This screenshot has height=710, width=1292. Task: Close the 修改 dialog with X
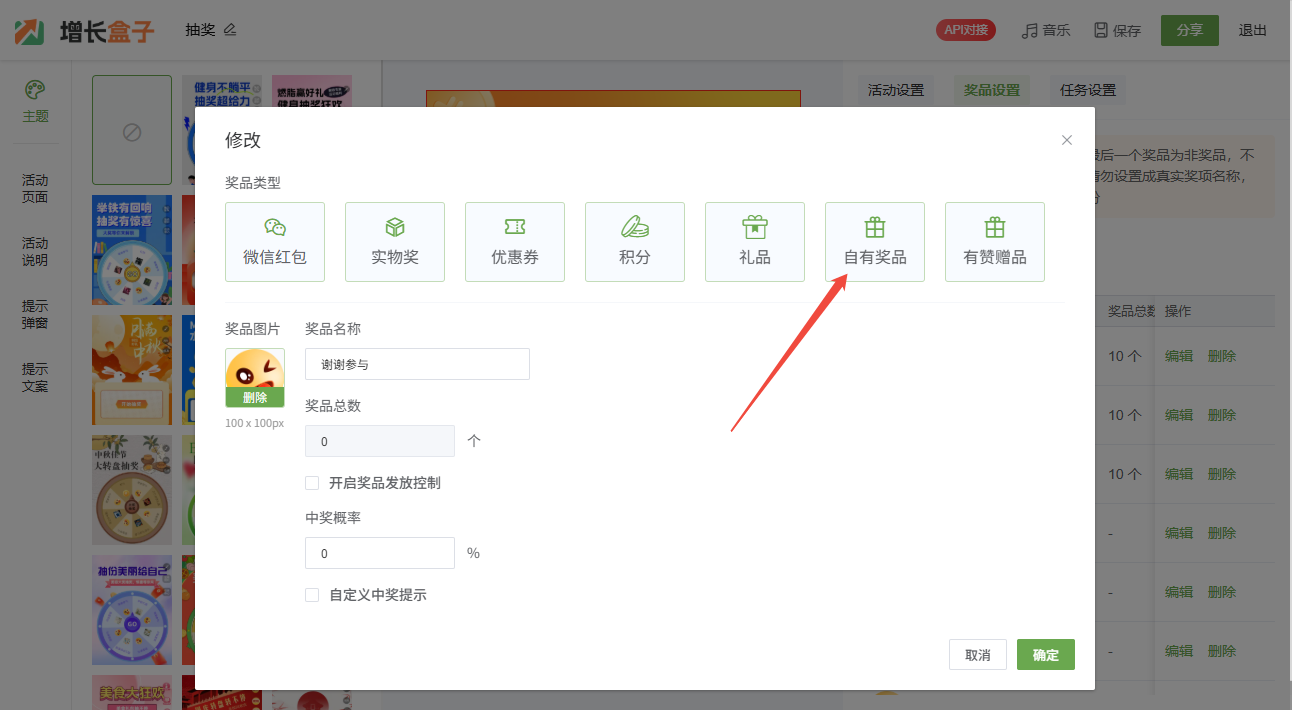tap(1067, 140)
